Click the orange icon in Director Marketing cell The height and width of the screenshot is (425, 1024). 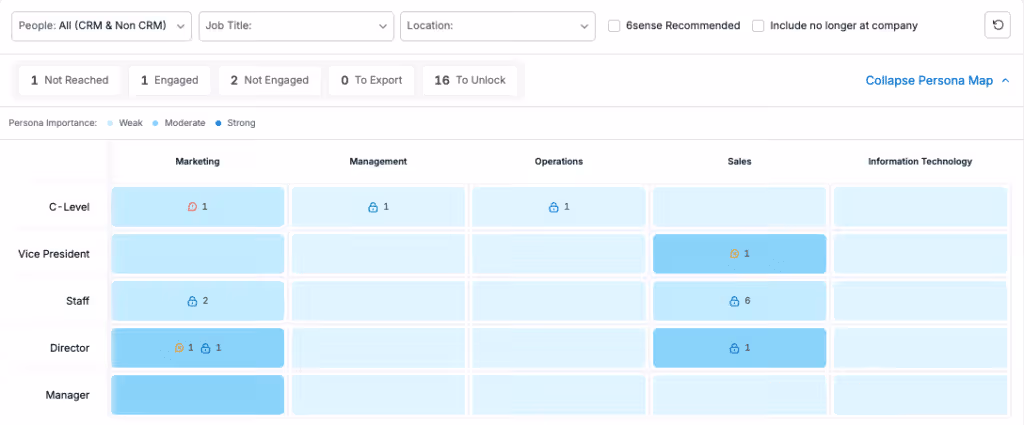pyautogui.click(x=179, y=348)
